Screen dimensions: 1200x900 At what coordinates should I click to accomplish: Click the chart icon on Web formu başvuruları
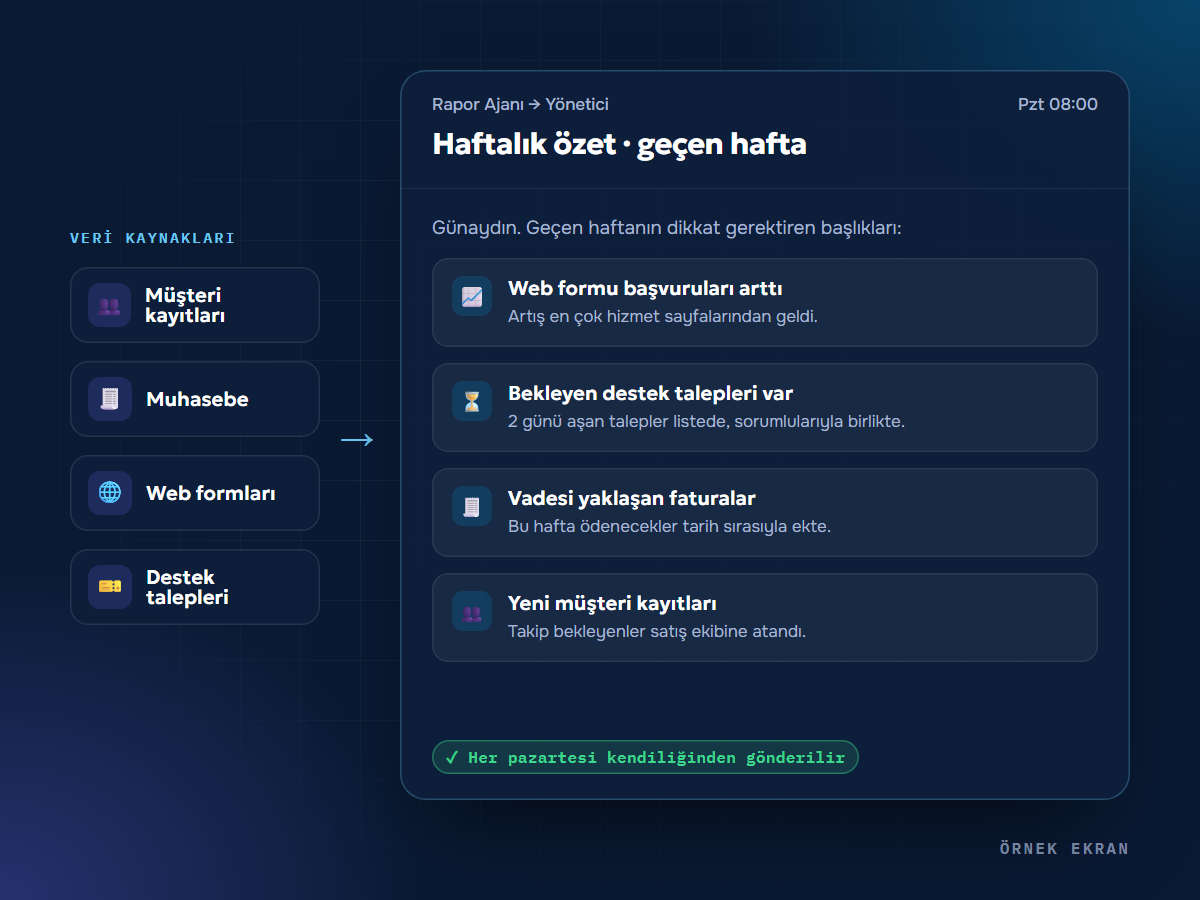click(x=472, y=296)
